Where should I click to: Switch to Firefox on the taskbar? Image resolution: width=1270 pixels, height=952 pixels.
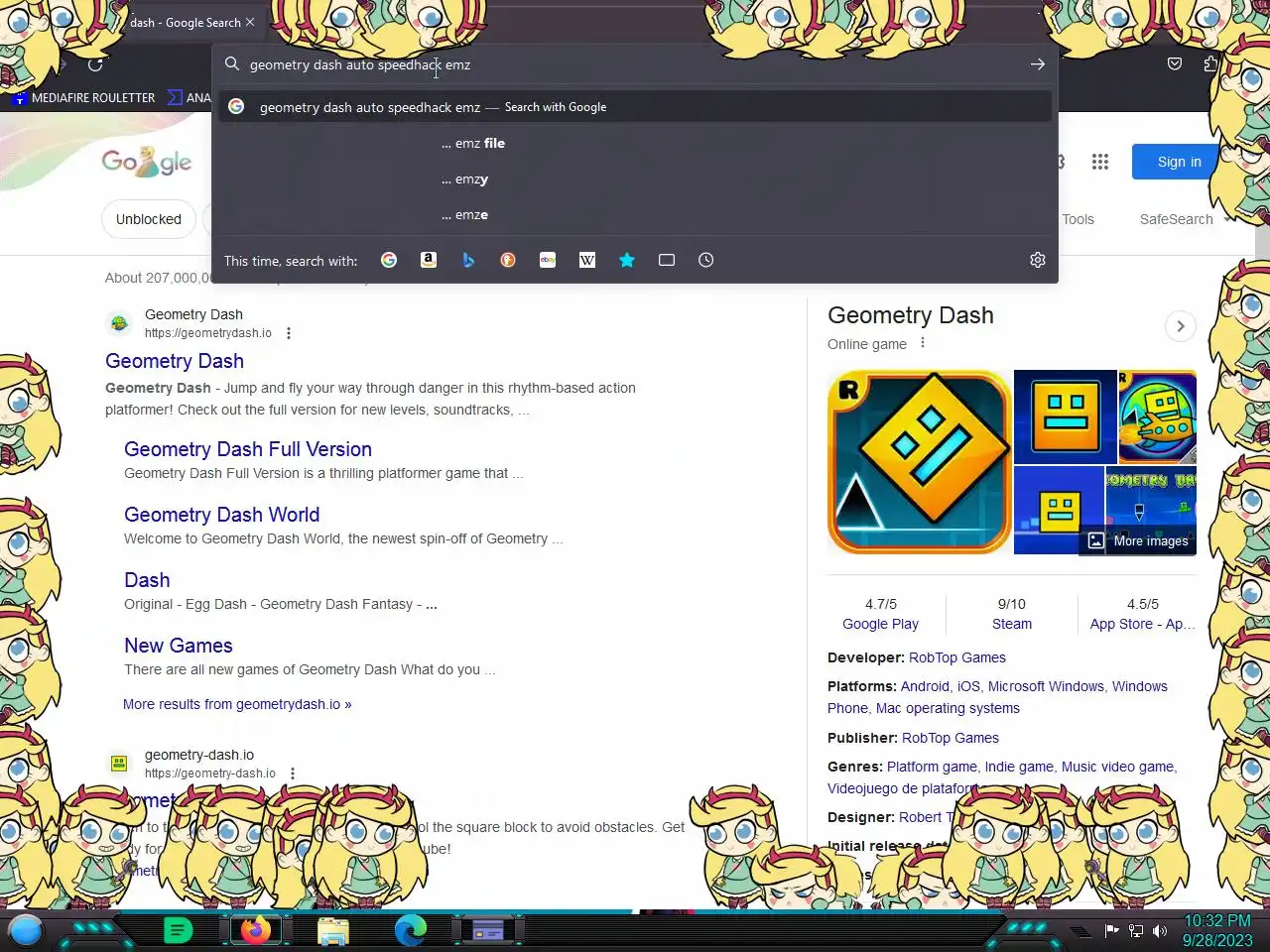(256, 931)
